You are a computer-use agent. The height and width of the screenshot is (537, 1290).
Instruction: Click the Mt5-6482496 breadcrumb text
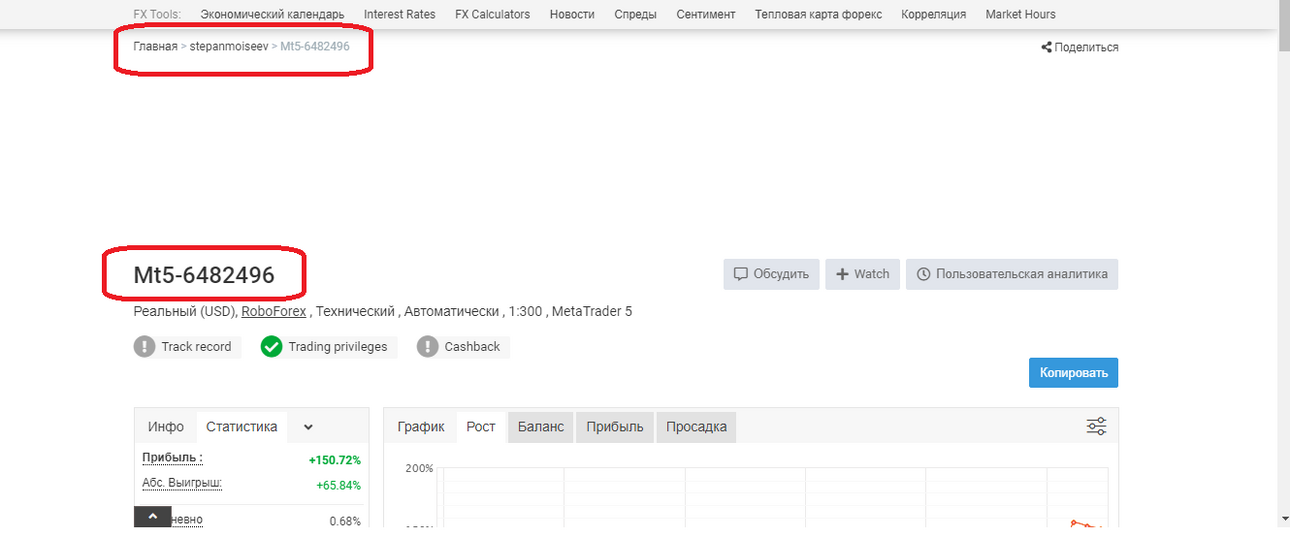coord(315,47)
